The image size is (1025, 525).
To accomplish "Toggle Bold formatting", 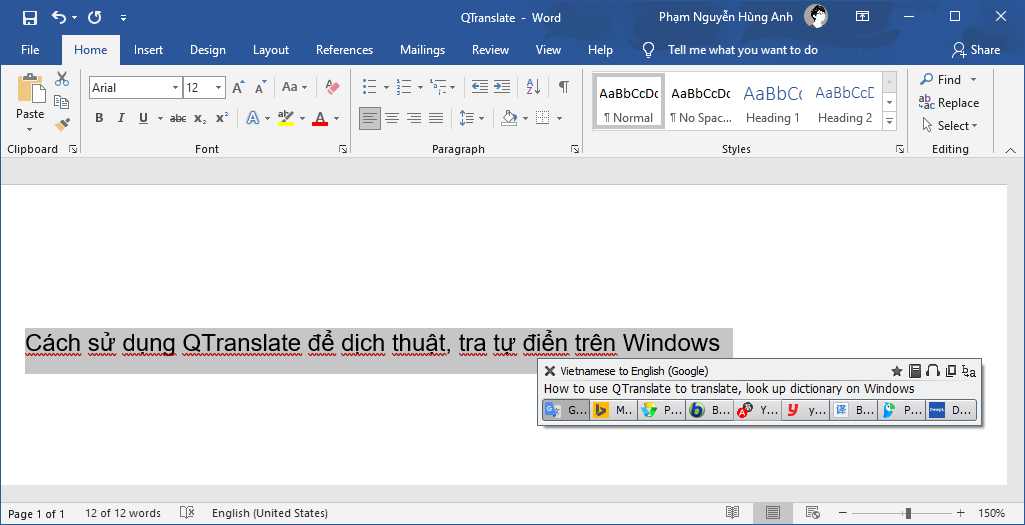I will (99, 118).
